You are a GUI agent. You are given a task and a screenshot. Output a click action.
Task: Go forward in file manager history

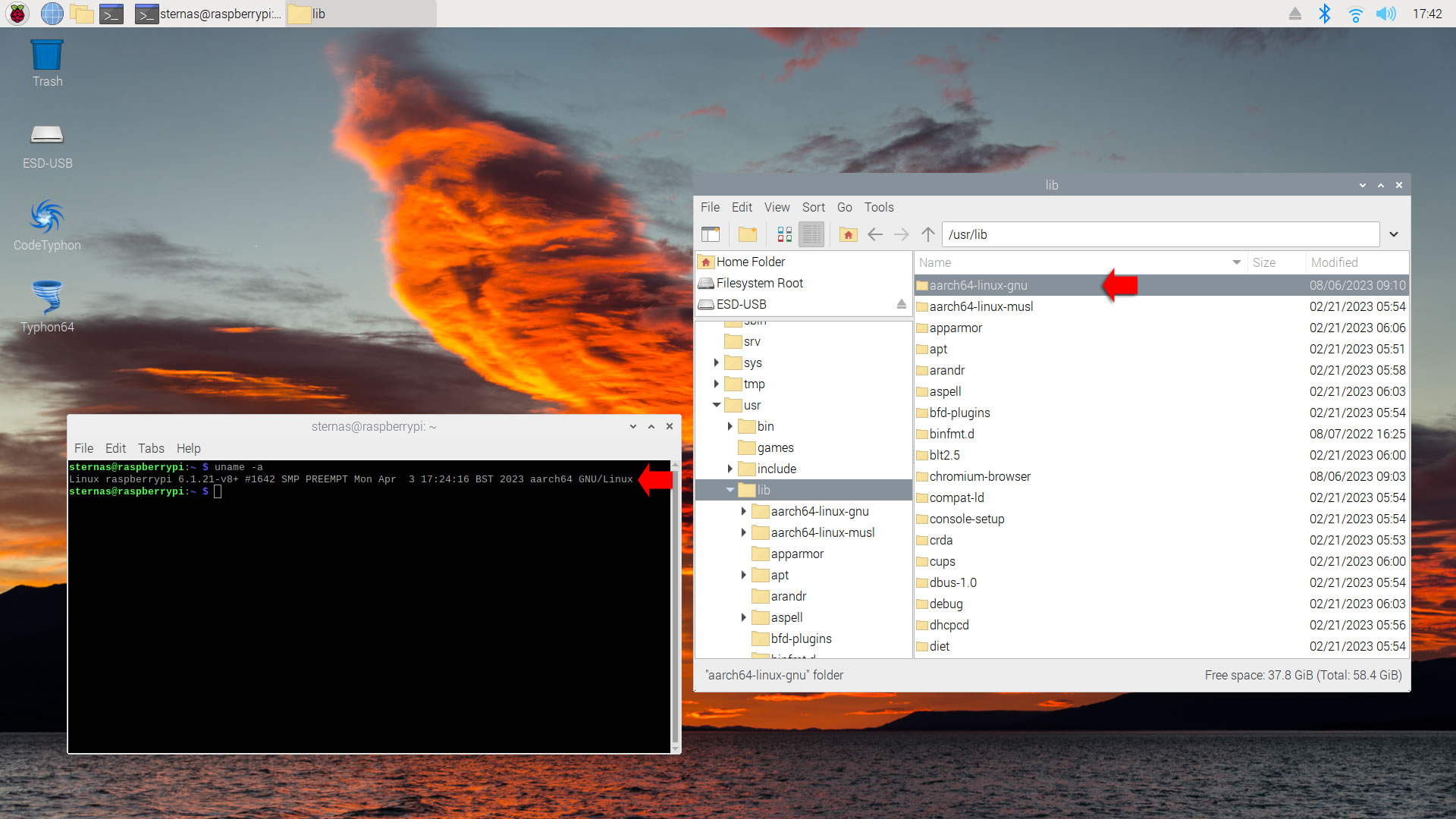[901, 234]
